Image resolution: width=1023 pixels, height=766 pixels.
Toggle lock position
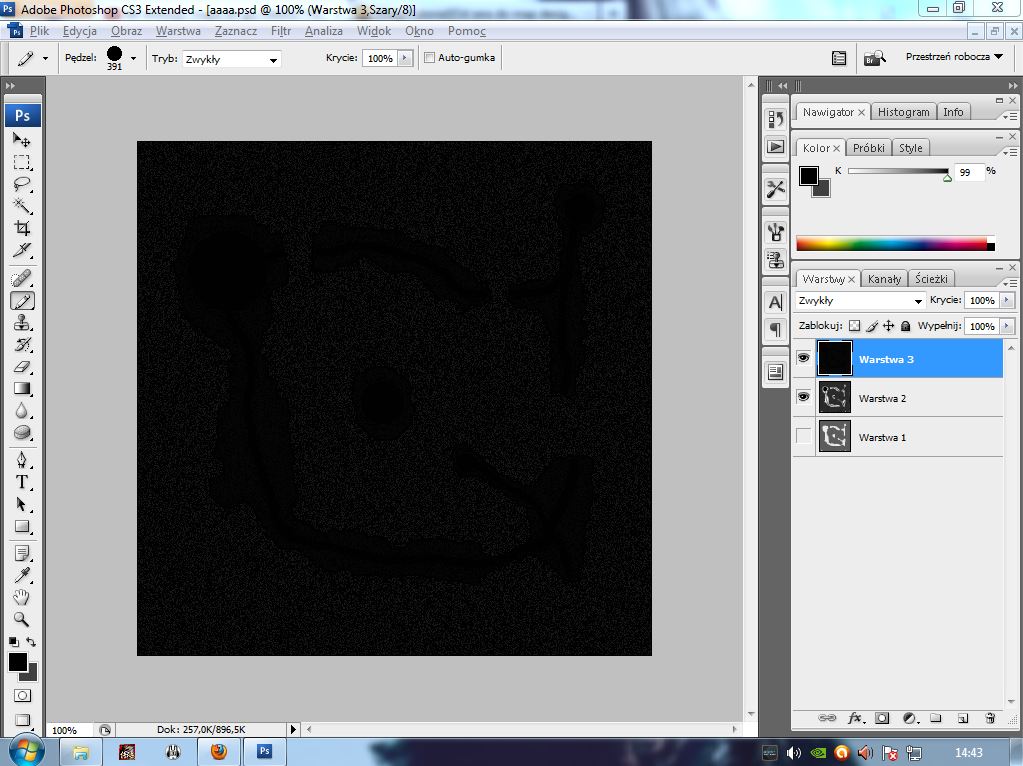[x=889, y=326]
